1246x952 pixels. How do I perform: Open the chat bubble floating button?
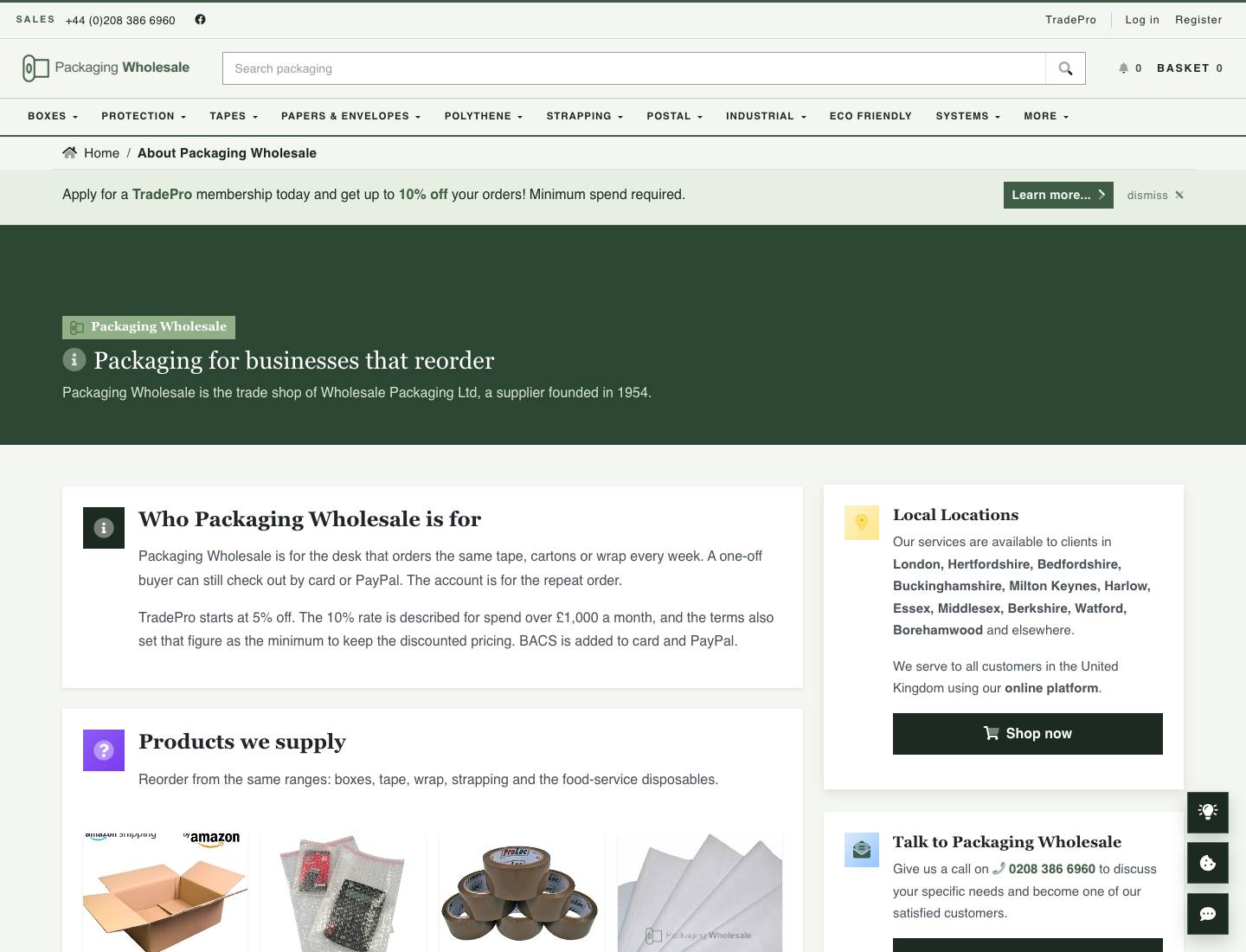point(1208,913)
